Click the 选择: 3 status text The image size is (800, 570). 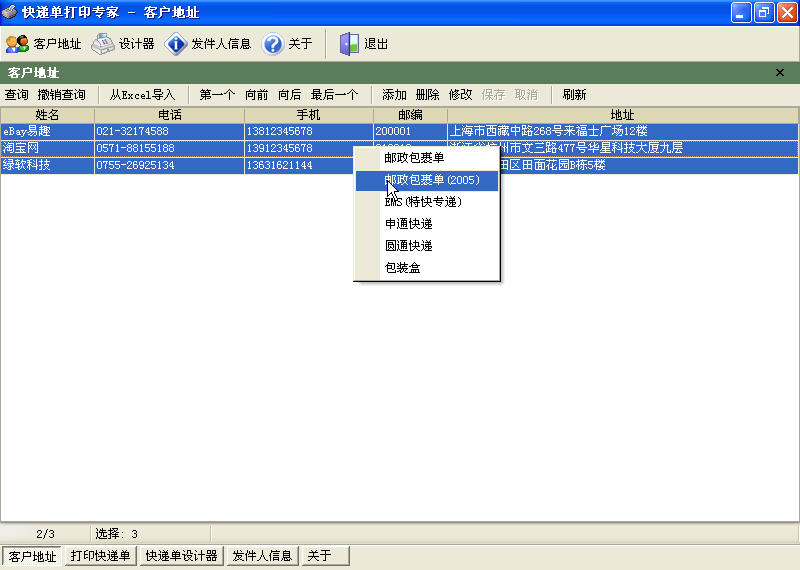[x=116, y=534]
